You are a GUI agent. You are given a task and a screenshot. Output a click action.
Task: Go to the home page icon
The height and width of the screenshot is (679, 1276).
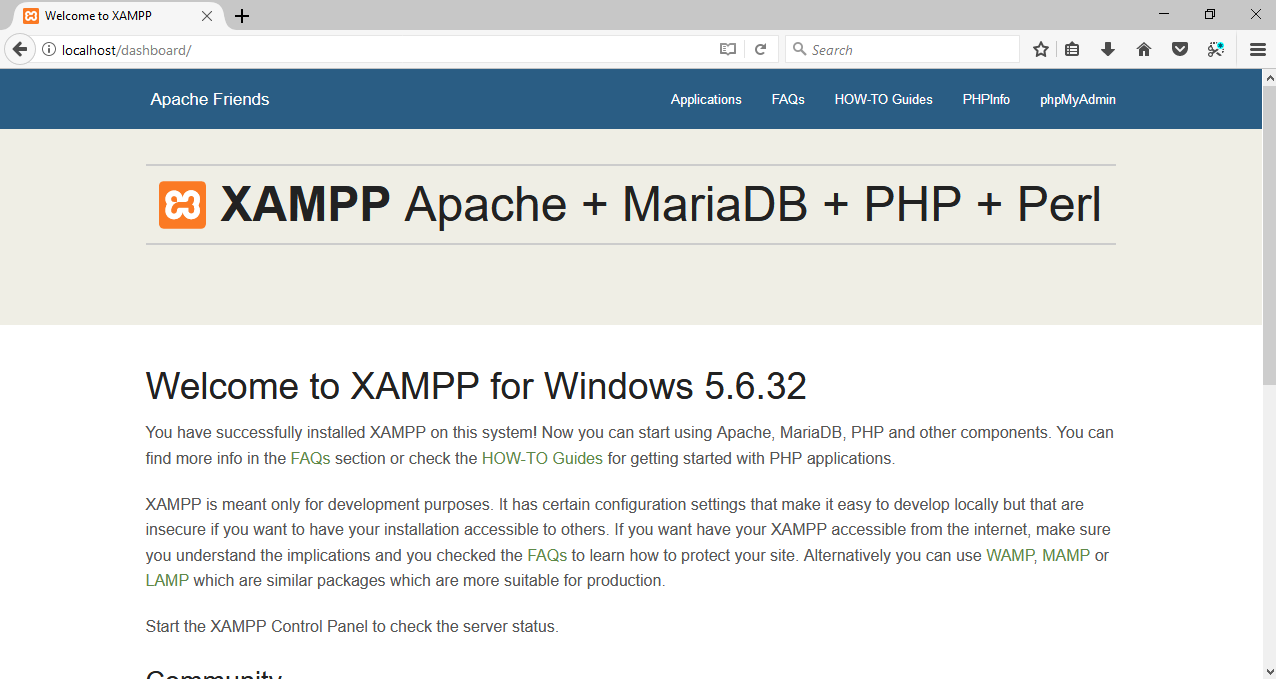[x=1143, y=48]
